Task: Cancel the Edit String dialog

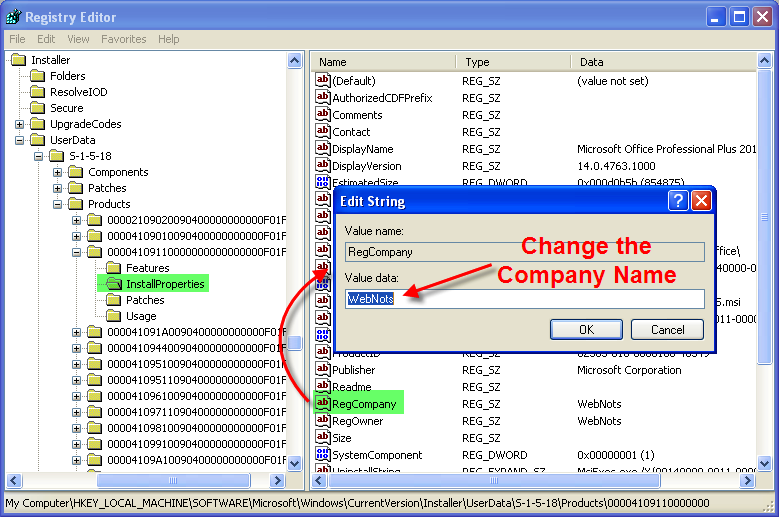Action: 667,329
